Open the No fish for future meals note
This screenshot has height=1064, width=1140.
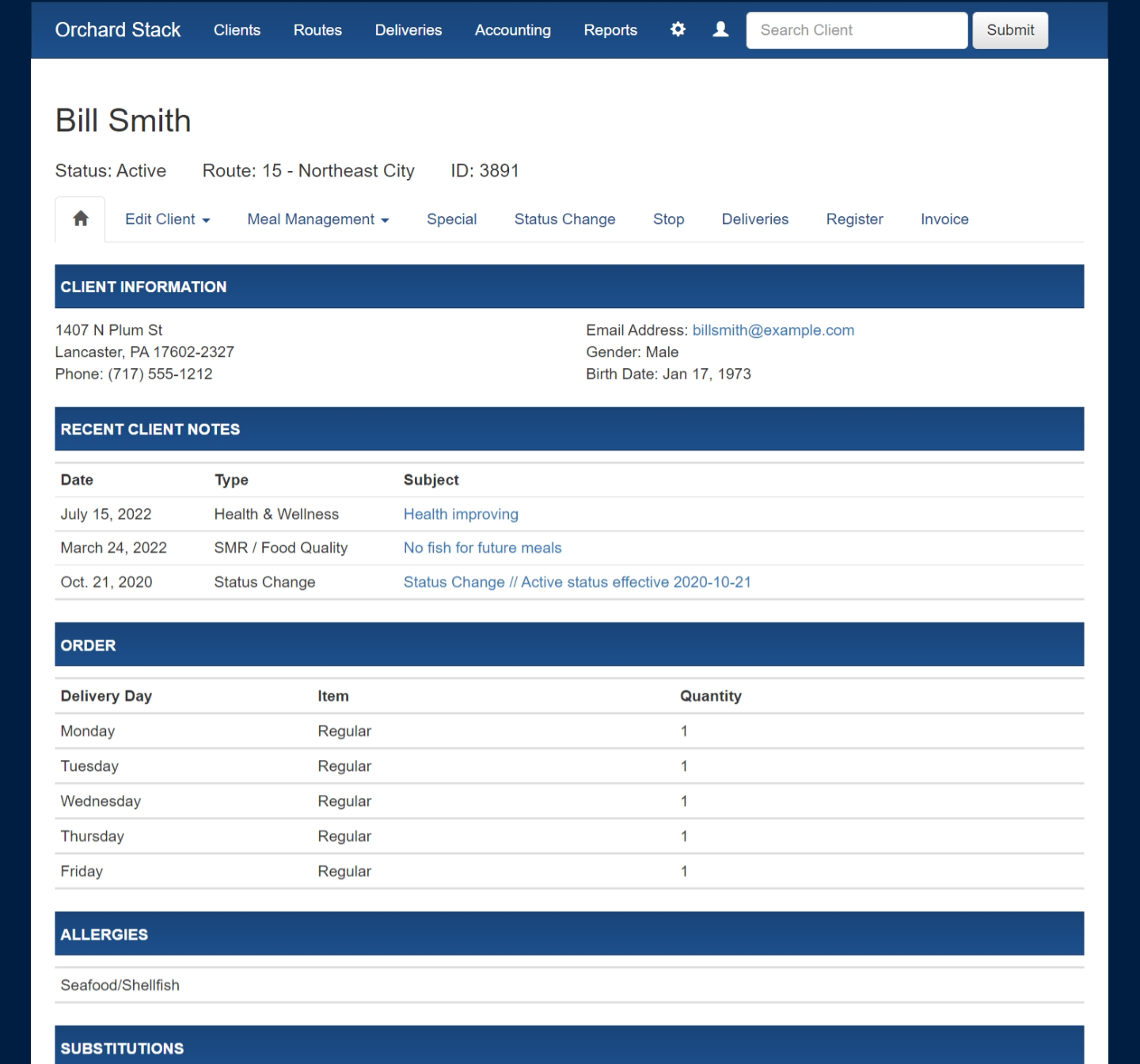(482, 548)
